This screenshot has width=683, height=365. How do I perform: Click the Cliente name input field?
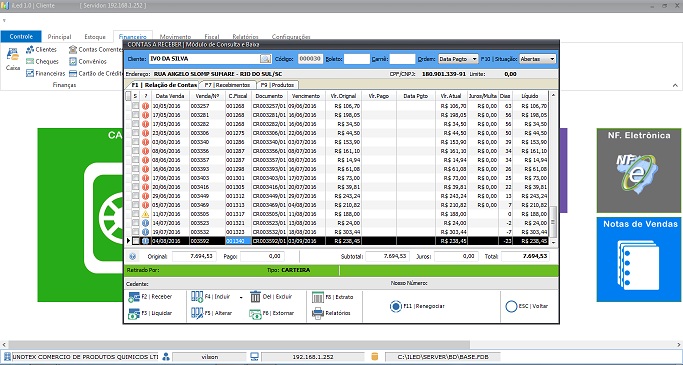pyautogui.click(x=204, y=59)
